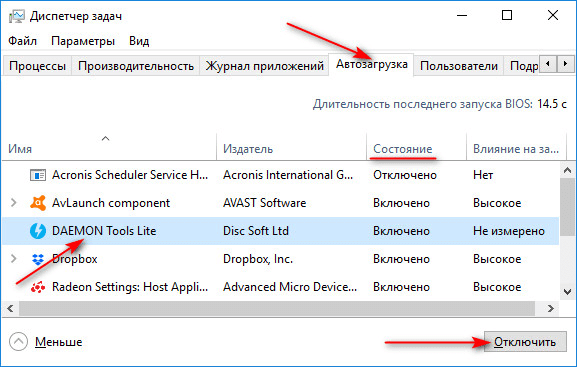Select the DAEMON Tools Lite row name
This screenshot has height=367, width=577.
[104, 231]
